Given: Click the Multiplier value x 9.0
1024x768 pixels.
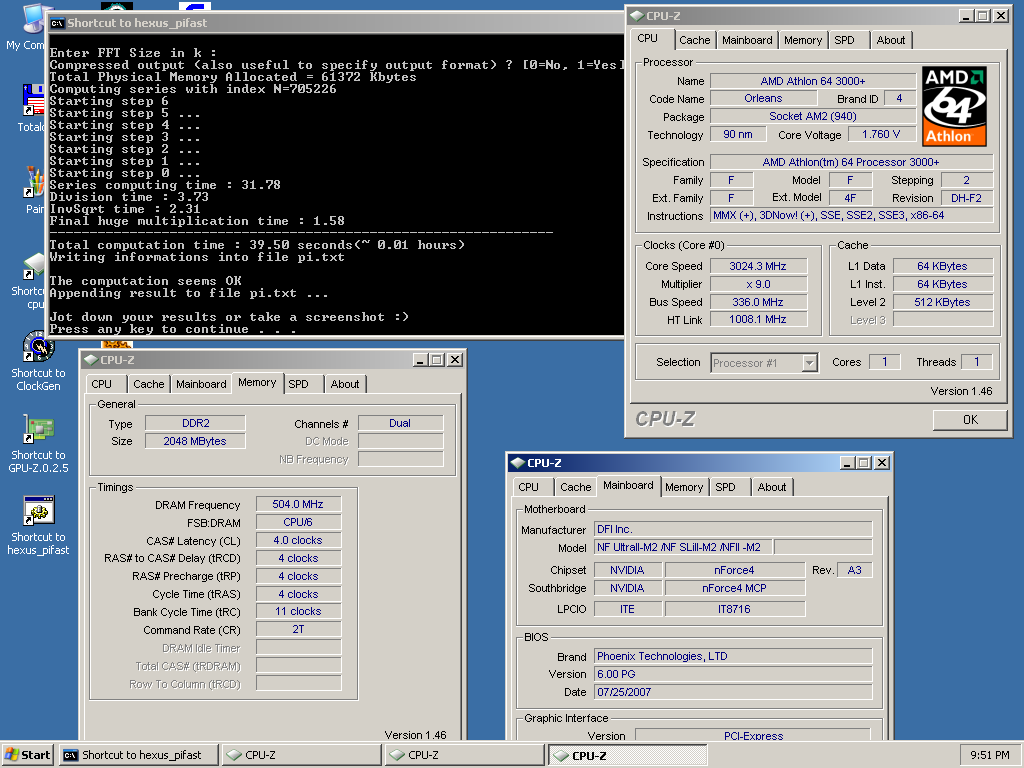Looking at the screenshot, I should click(x=758, y=284).
